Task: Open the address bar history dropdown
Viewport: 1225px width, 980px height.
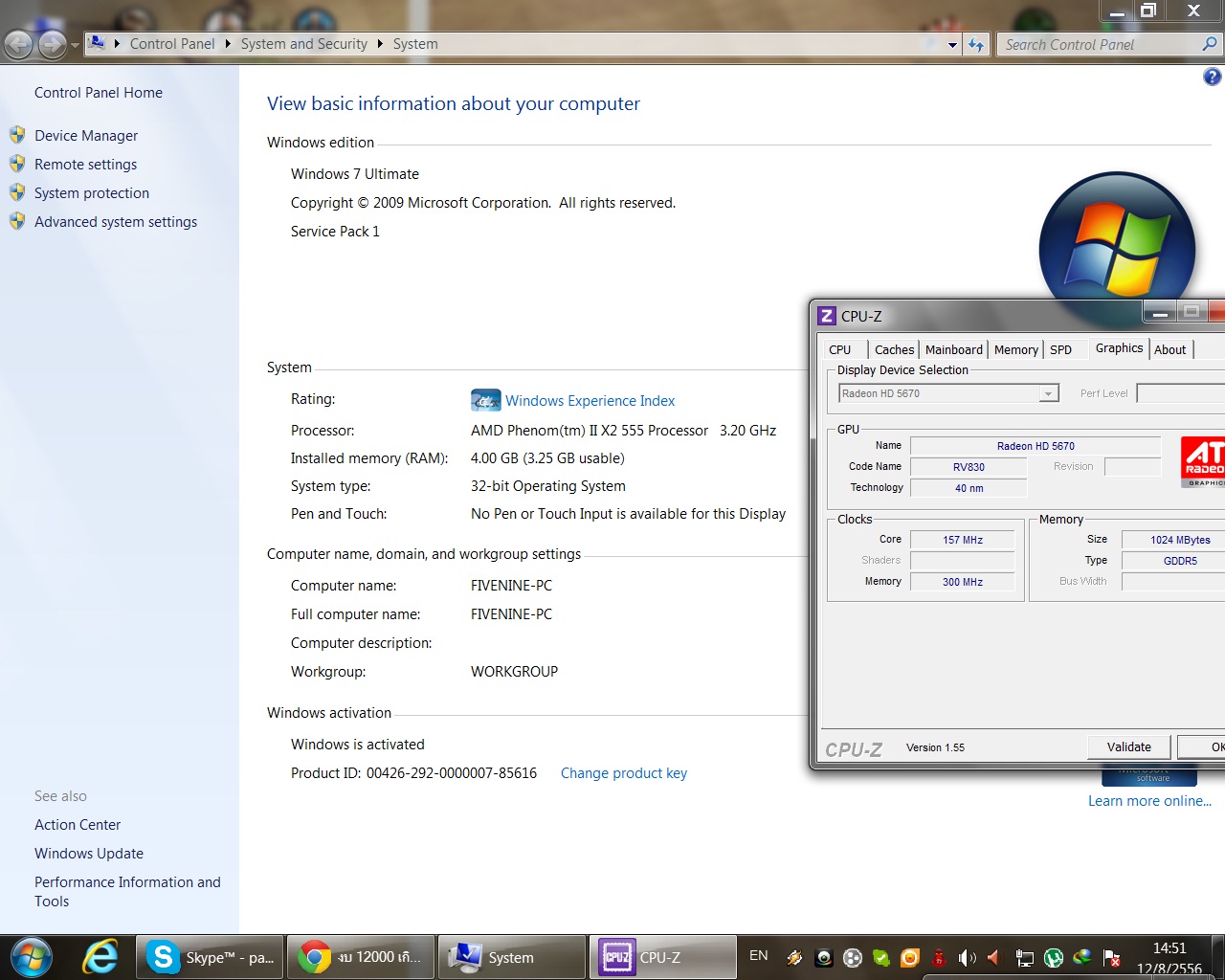Action: tap(952, 45)
